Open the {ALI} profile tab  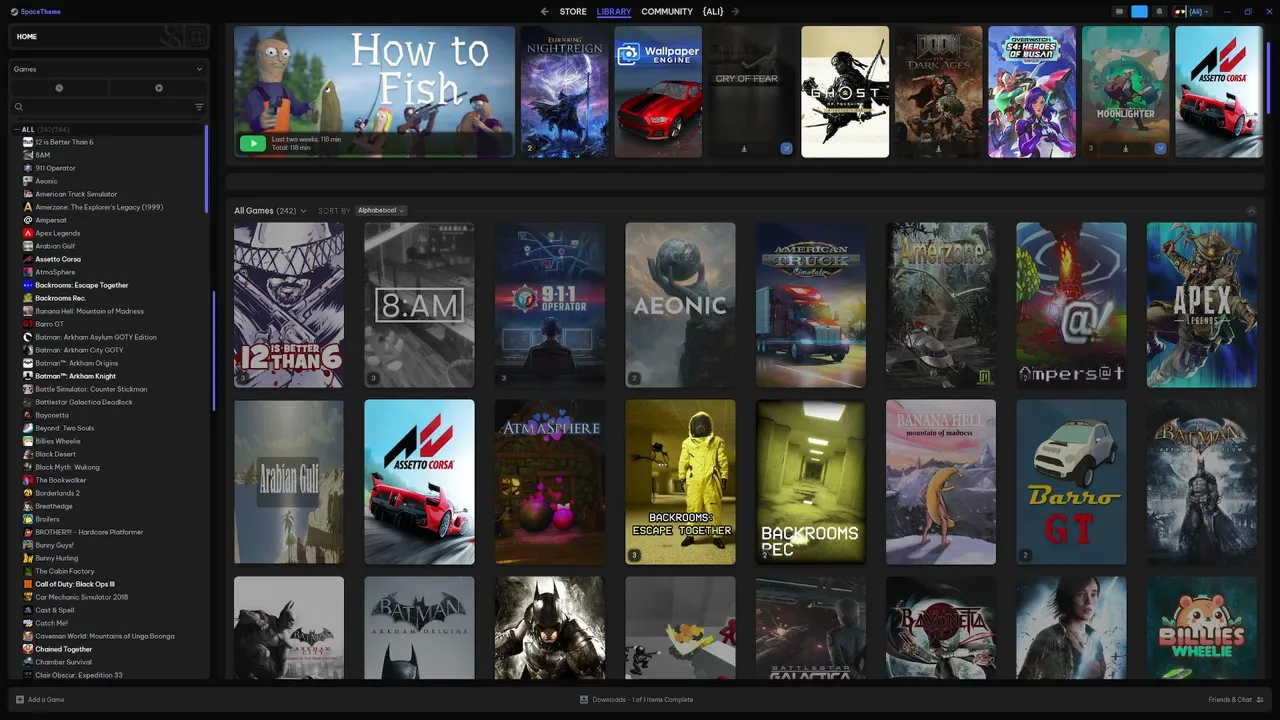pos(713,12)
